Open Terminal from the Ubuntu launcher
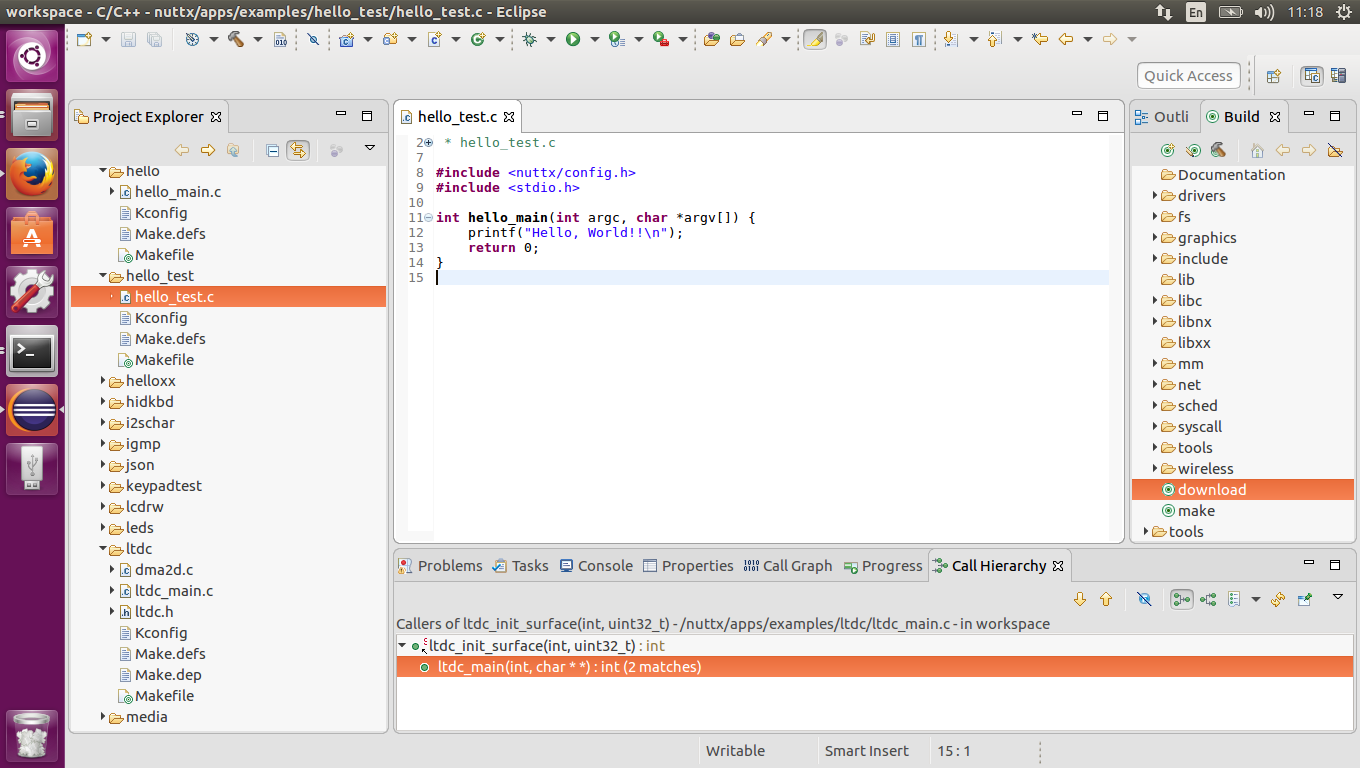The image size is (1360, 768). point(32,351)
